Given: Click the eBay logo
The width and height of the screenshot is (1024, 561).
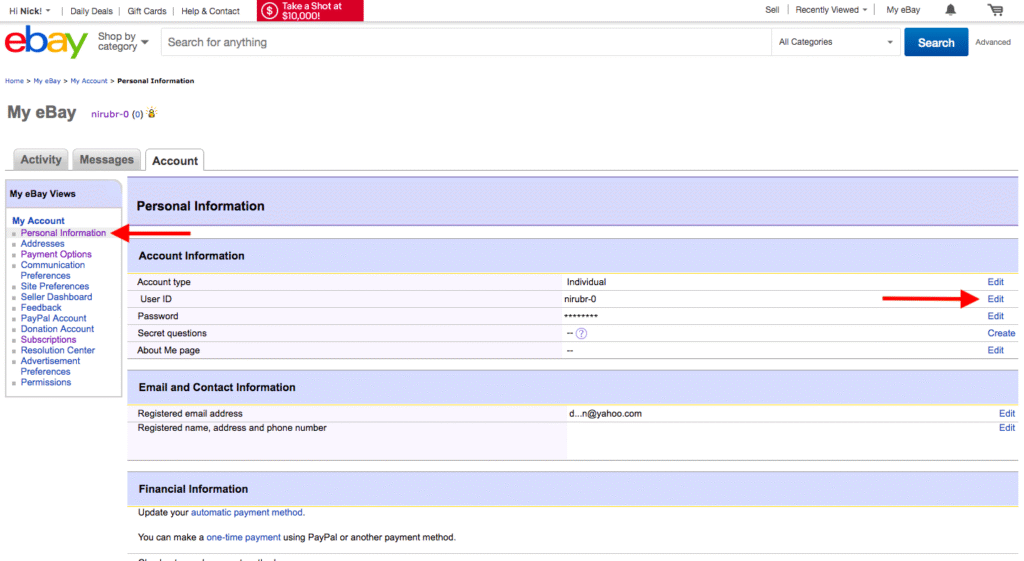Looking at the screenshot, I should [x=46, y=43].
